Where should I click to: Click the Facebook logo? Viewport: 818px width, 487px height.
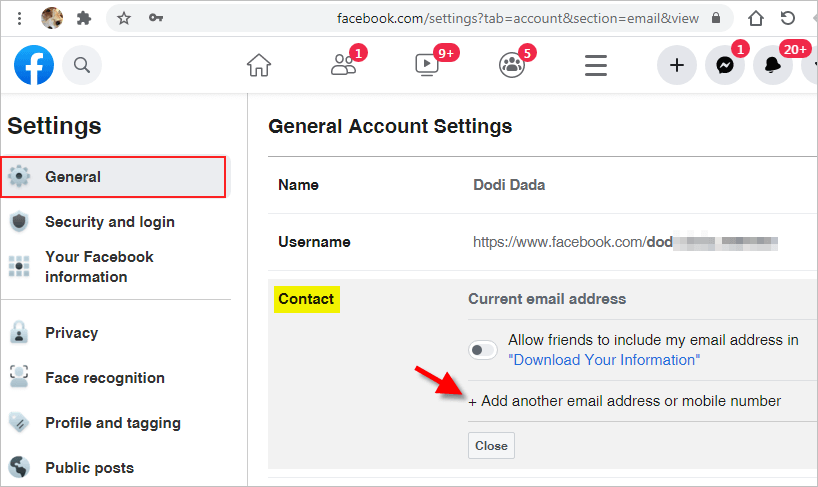(x=34, y=65)
